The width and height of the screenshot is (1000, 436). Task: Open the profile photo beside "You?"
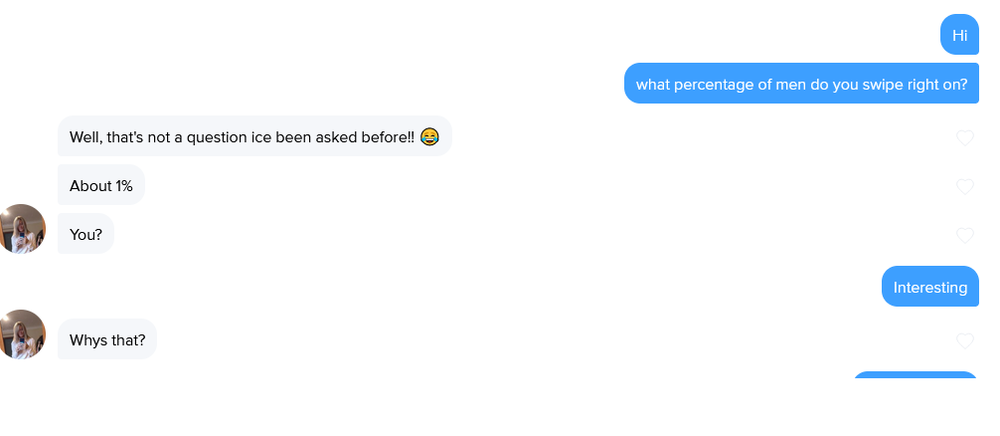click(22, 229)
